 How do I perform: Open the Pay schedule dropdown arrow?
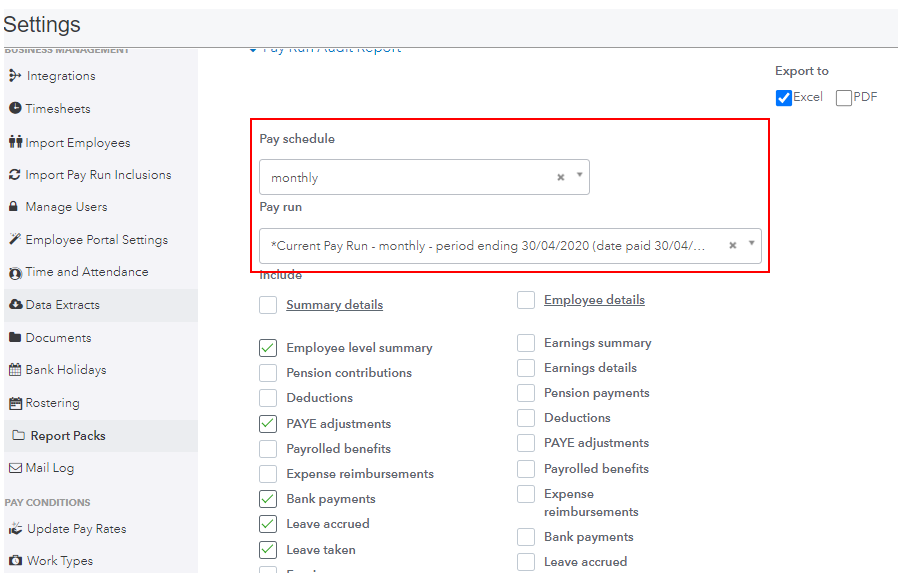pyautogui.click(x=579, y=175)
